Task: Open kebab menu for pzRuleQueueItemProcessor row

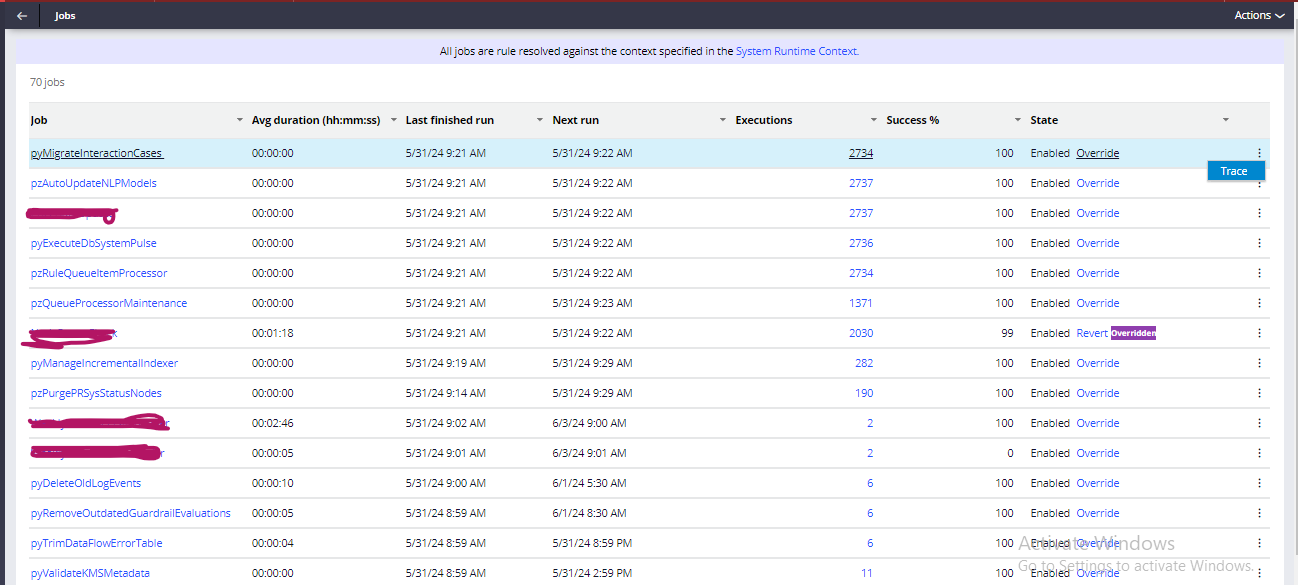Action: 1259,273
